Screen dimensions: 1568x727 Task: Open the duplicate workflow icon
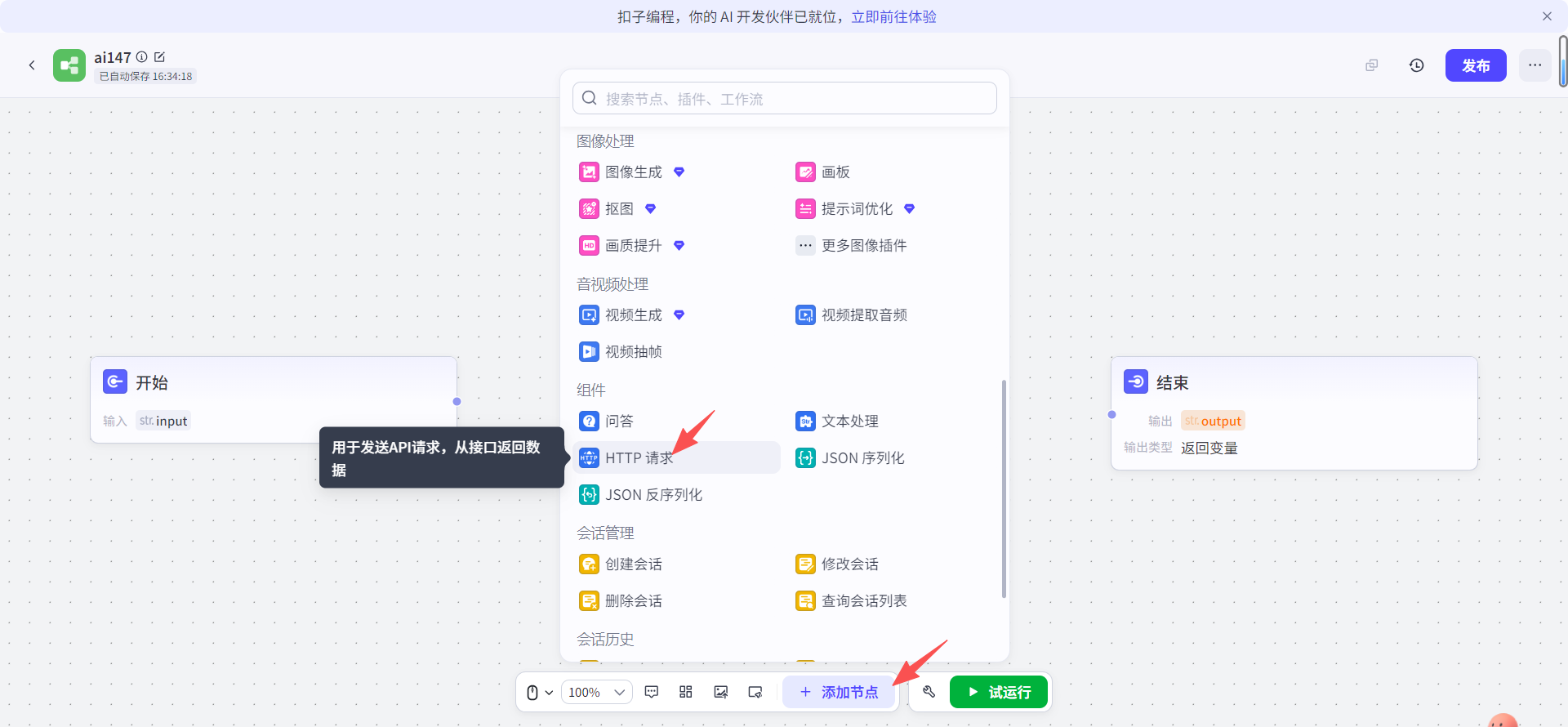[1372, 65]
